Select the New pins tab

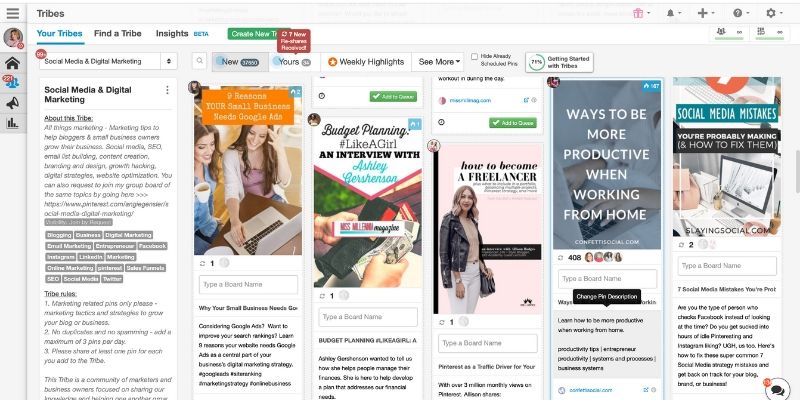point(240,62)
